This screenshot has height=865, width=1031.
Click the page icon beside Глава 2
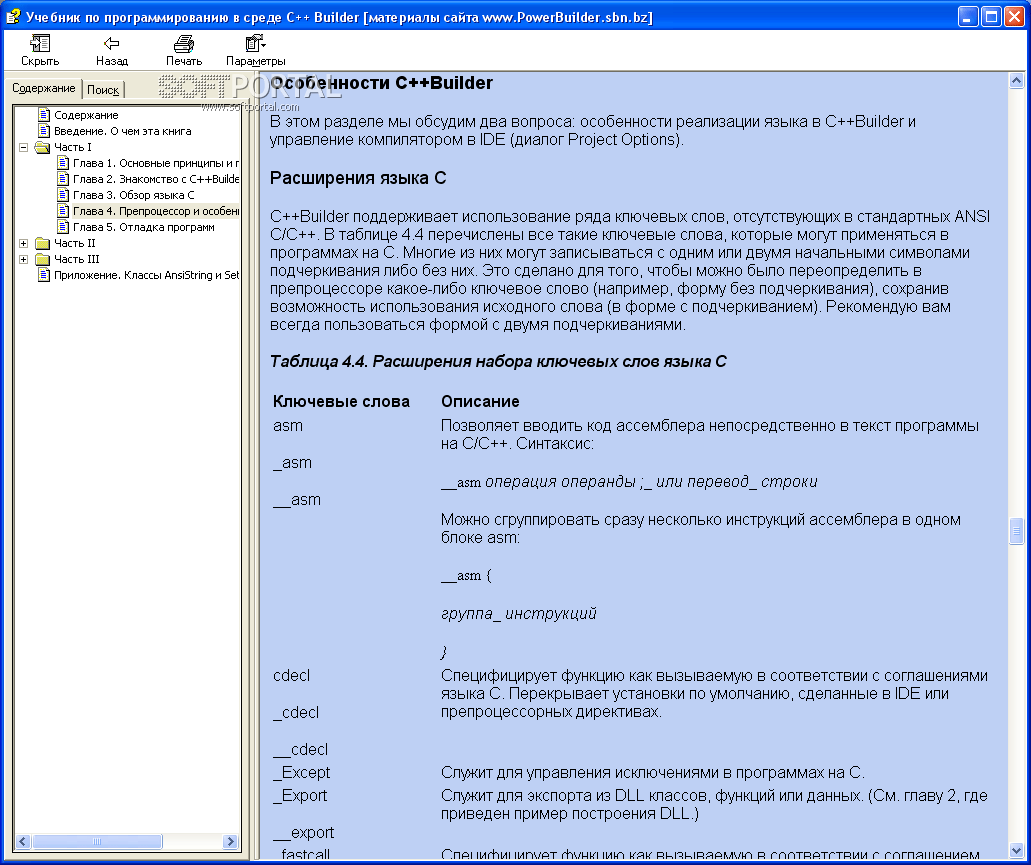(63, 179)
